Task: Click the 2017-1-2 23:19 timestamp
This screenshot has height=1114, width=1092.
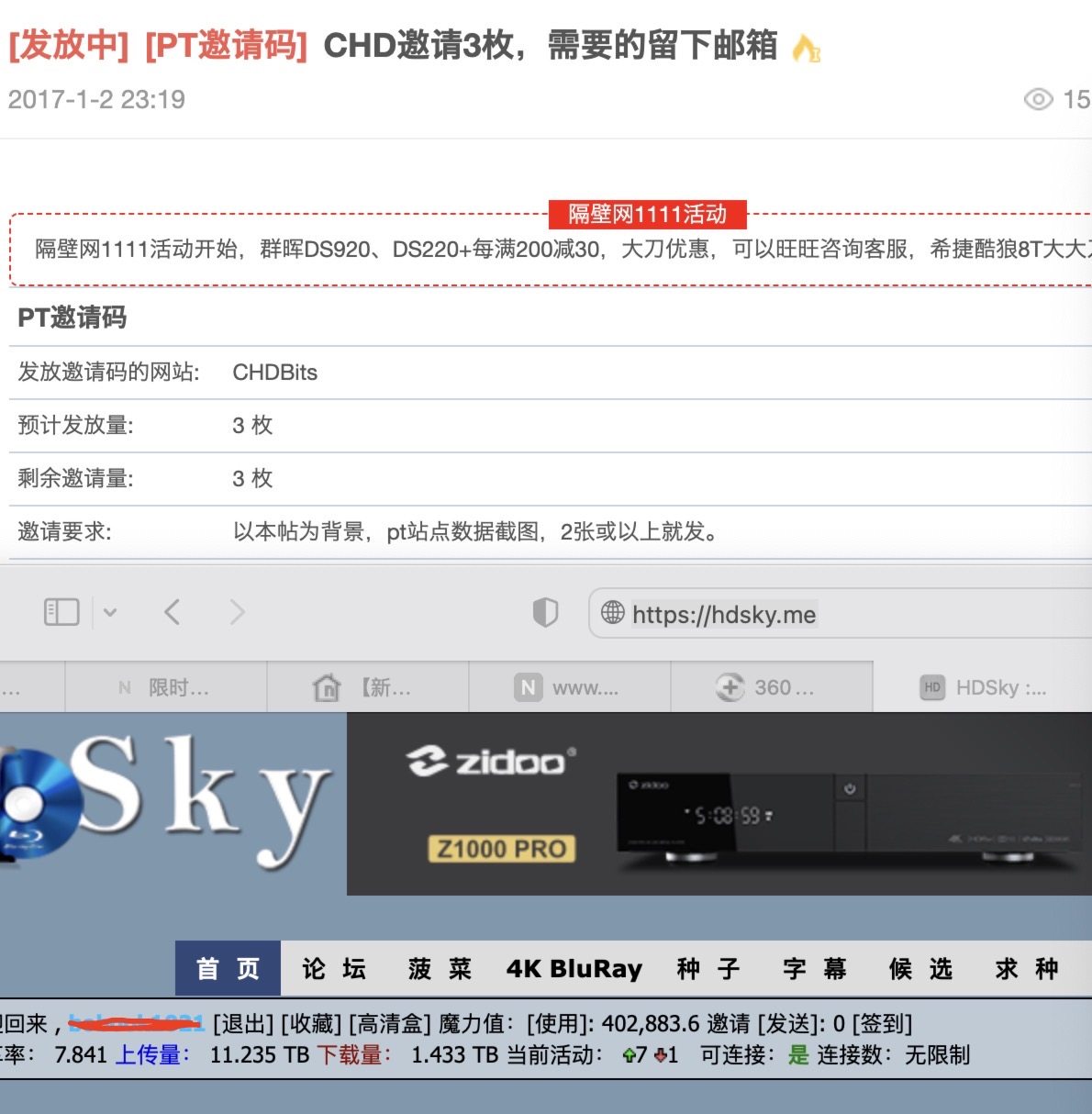Action: tap(96, 99)
